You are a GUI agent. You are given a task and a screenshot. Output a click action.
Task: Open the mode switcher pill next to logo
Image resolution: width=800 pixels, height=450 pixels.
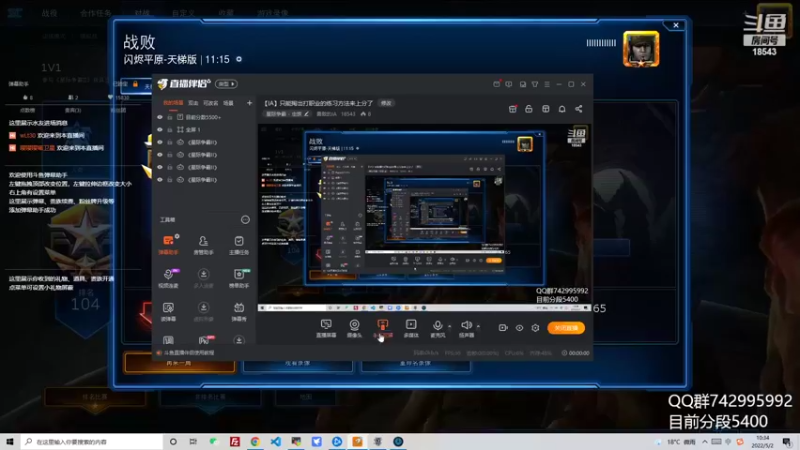(226, 84)
